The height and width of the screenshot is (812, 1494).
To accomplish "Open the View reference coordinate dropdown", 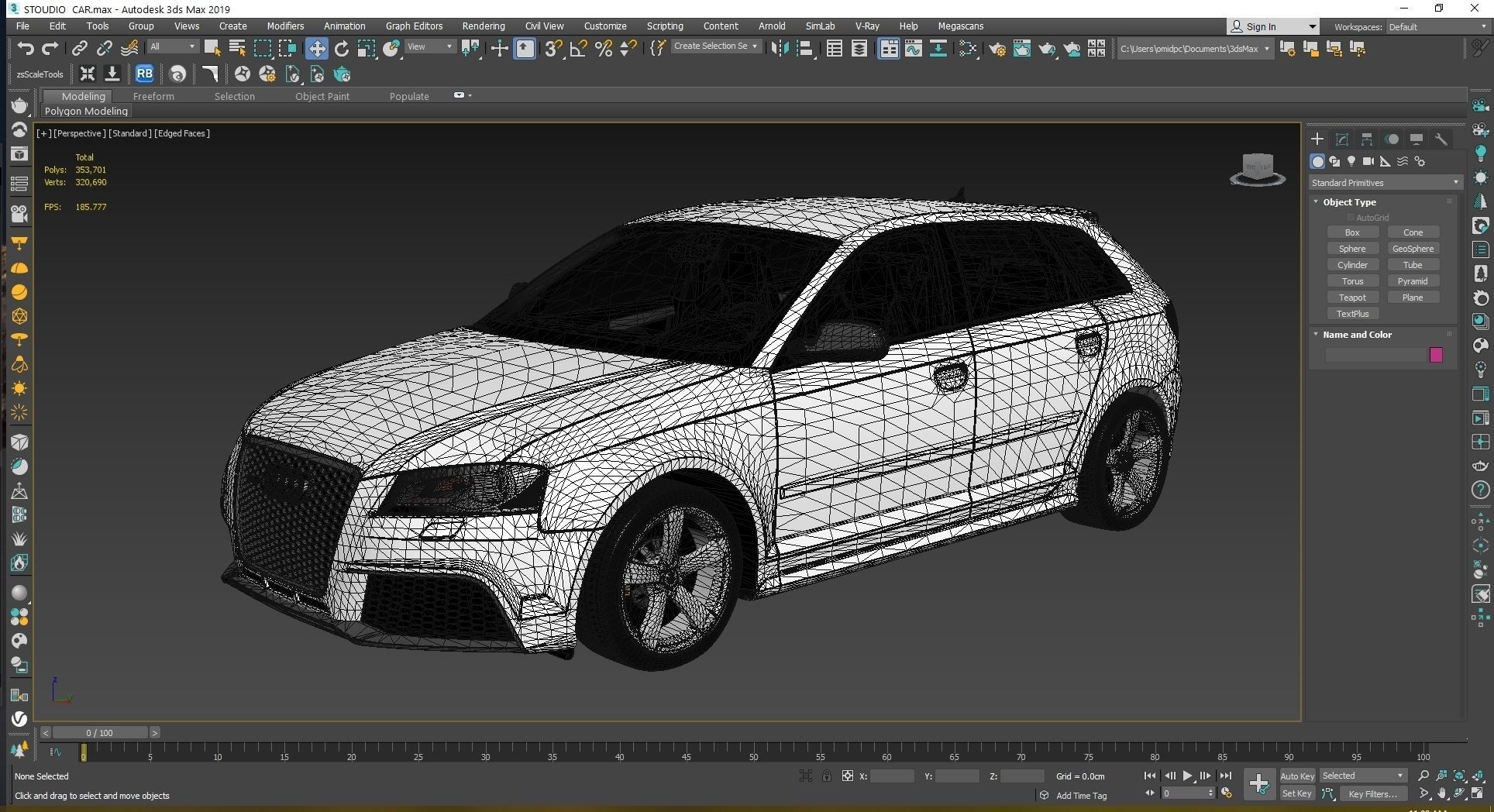I will pyautogui.click(x=430, y=46).
